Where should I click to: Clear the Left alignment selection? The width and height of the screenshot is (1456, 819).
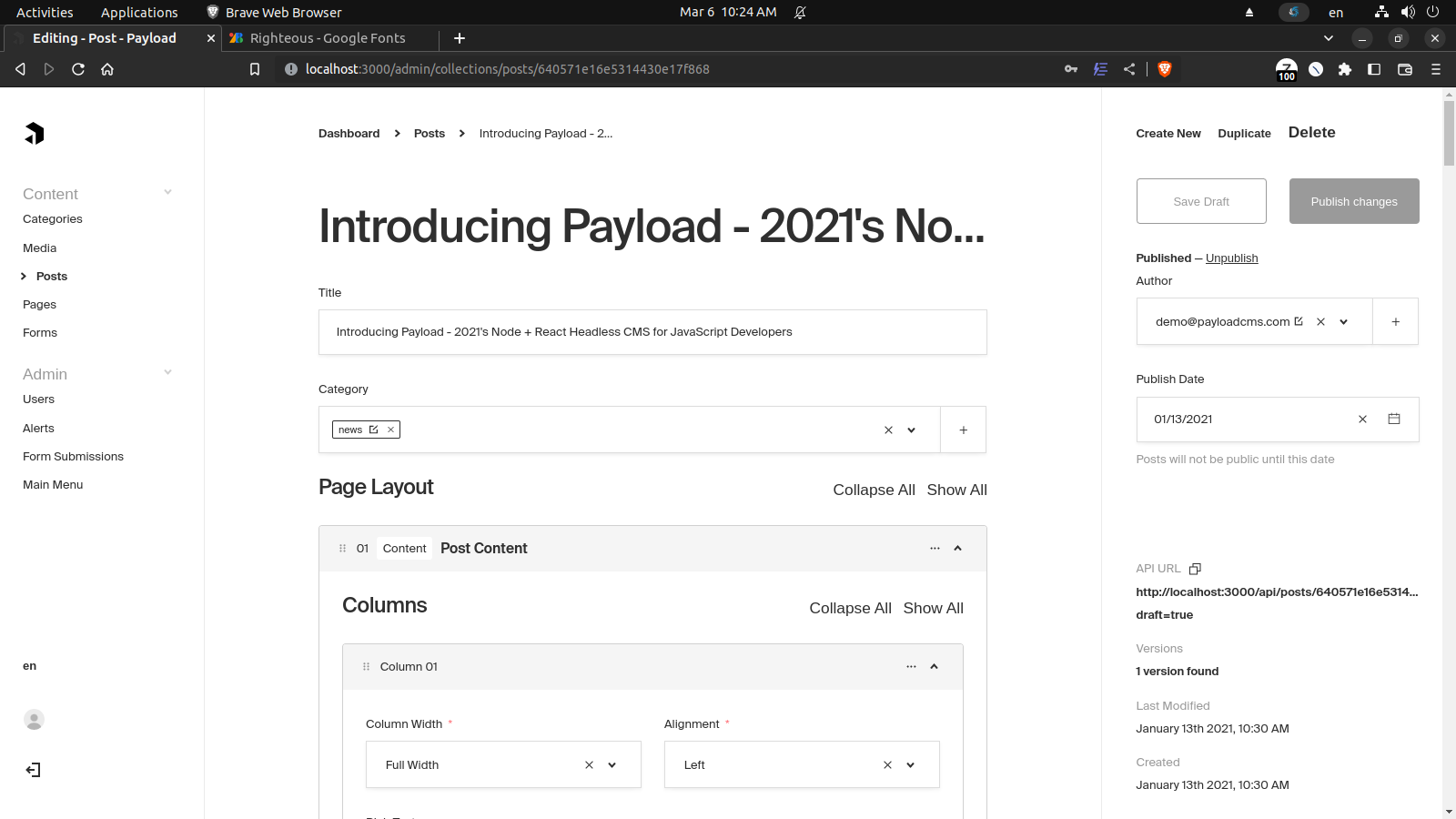(x=887, y=764)
